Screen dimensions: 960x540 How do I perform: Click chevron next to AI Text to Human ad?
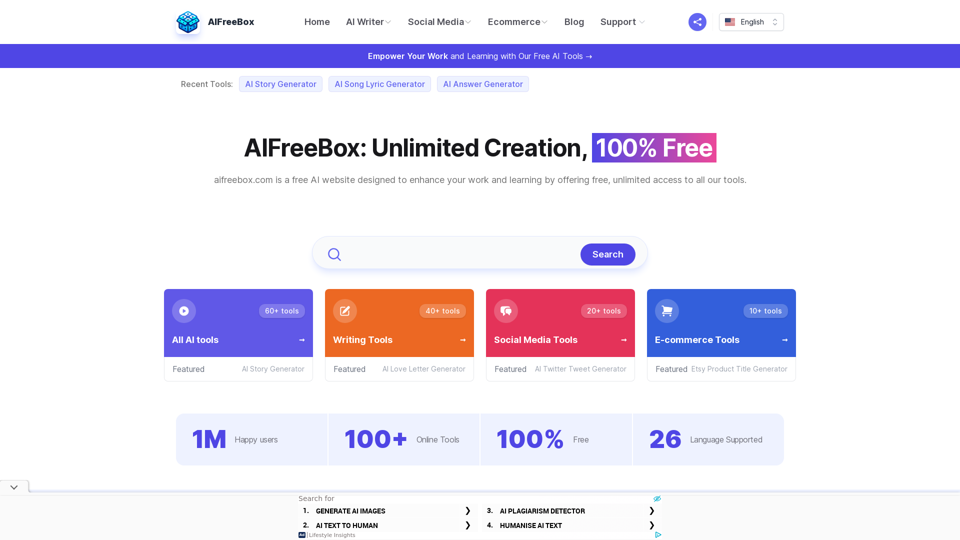468,525
